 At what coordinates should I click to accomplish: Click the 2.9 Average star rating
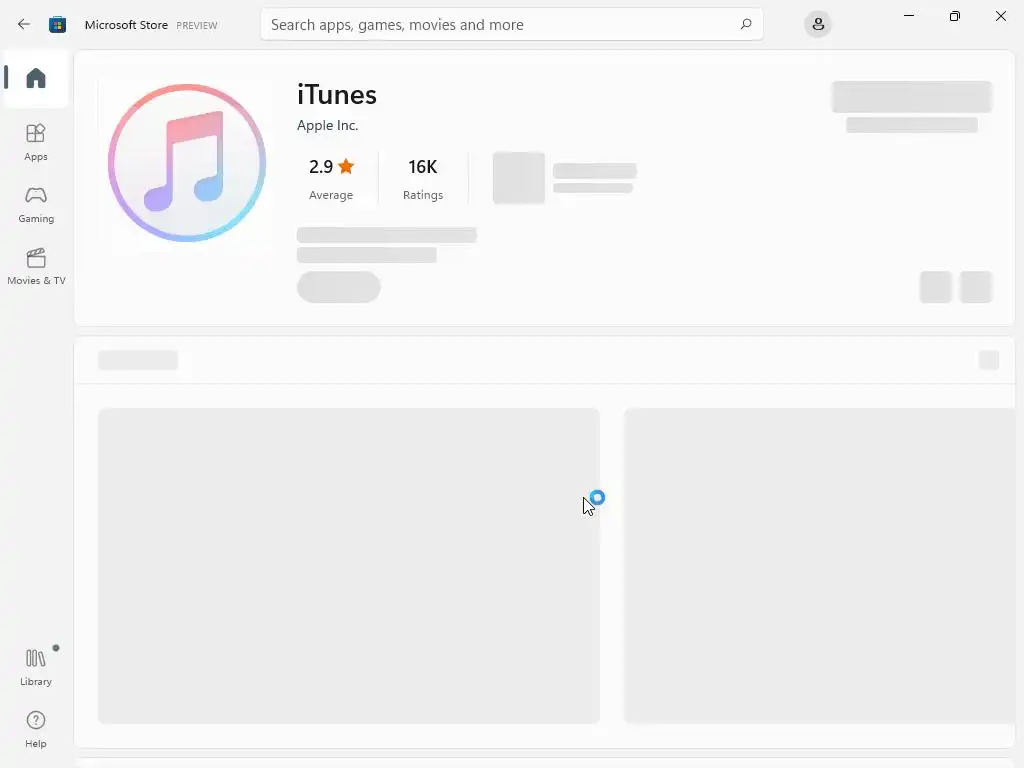point(331,178)
